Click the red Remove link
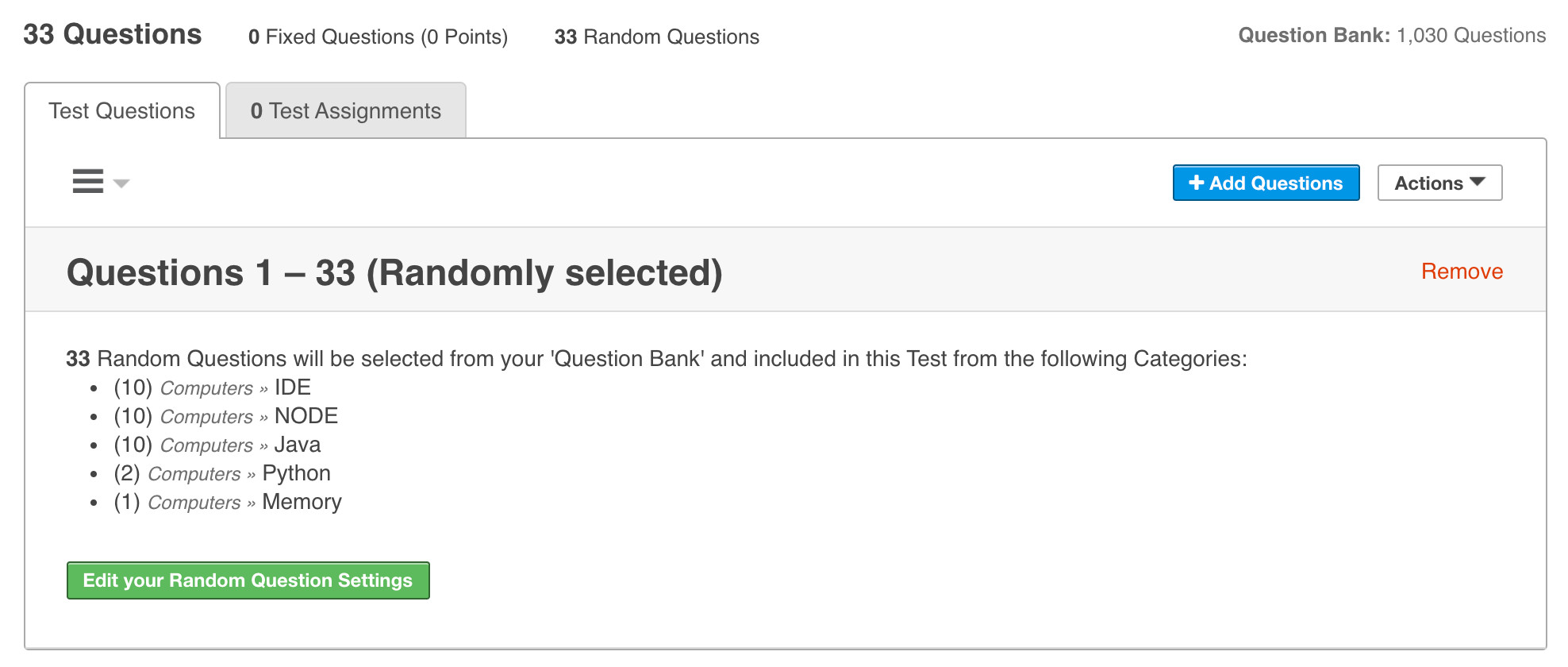This screenshot has width=1568, height=667. pos(1462,272)
